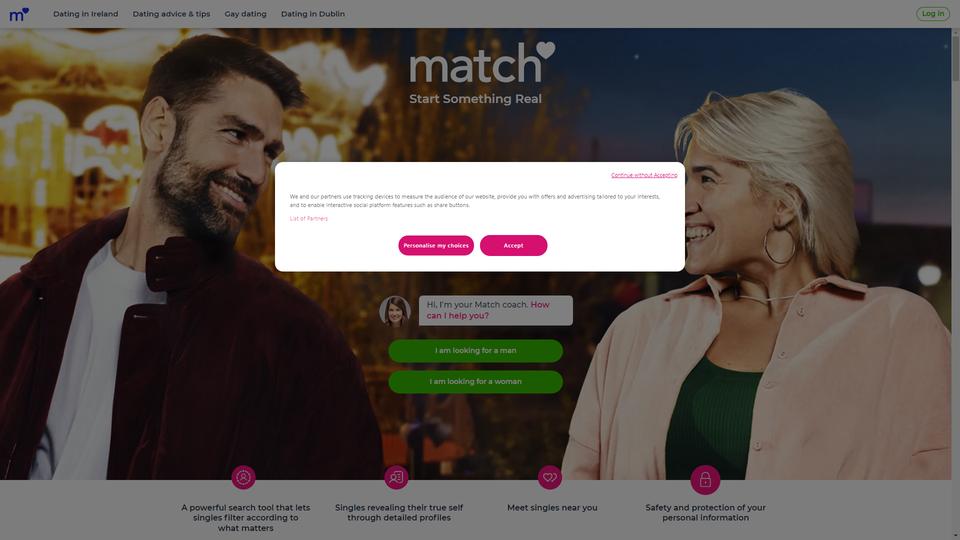The width and height of the screenshot is (960, 540).
Task: Click the search tool profile icon
Action: 244,477
